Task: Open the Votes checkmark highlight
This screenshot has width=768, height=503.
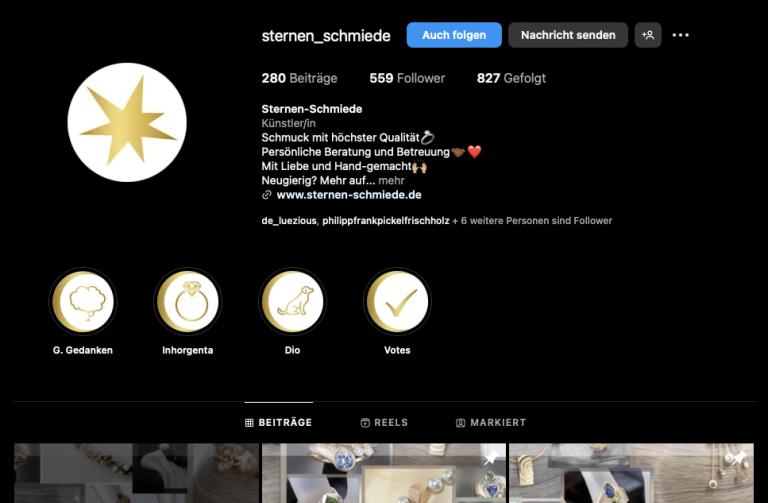Action: tap(397, 302)
